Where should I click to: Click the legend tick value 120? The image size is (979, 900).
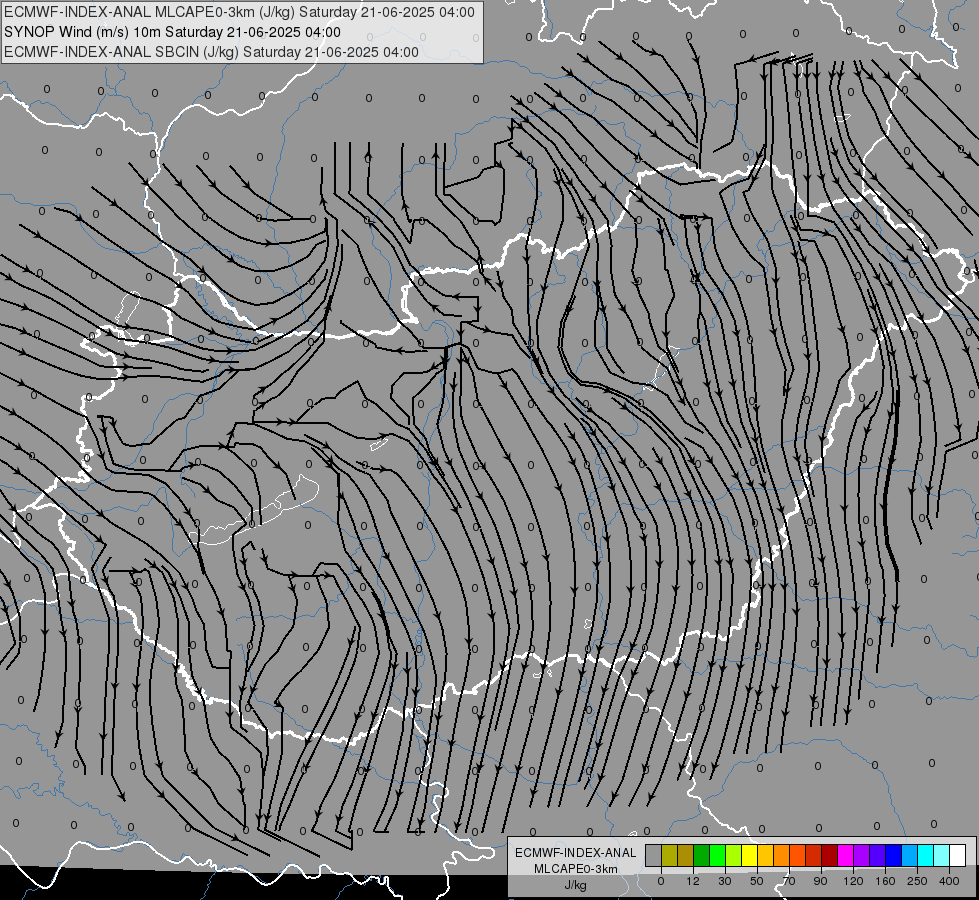[x=854, y=881]
